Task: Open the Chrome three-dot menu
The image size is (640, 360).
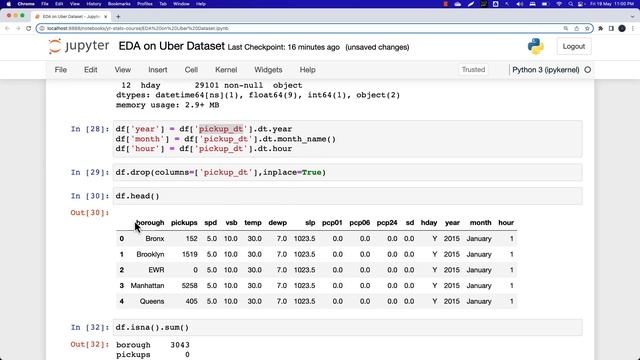Action: [633, 28]
